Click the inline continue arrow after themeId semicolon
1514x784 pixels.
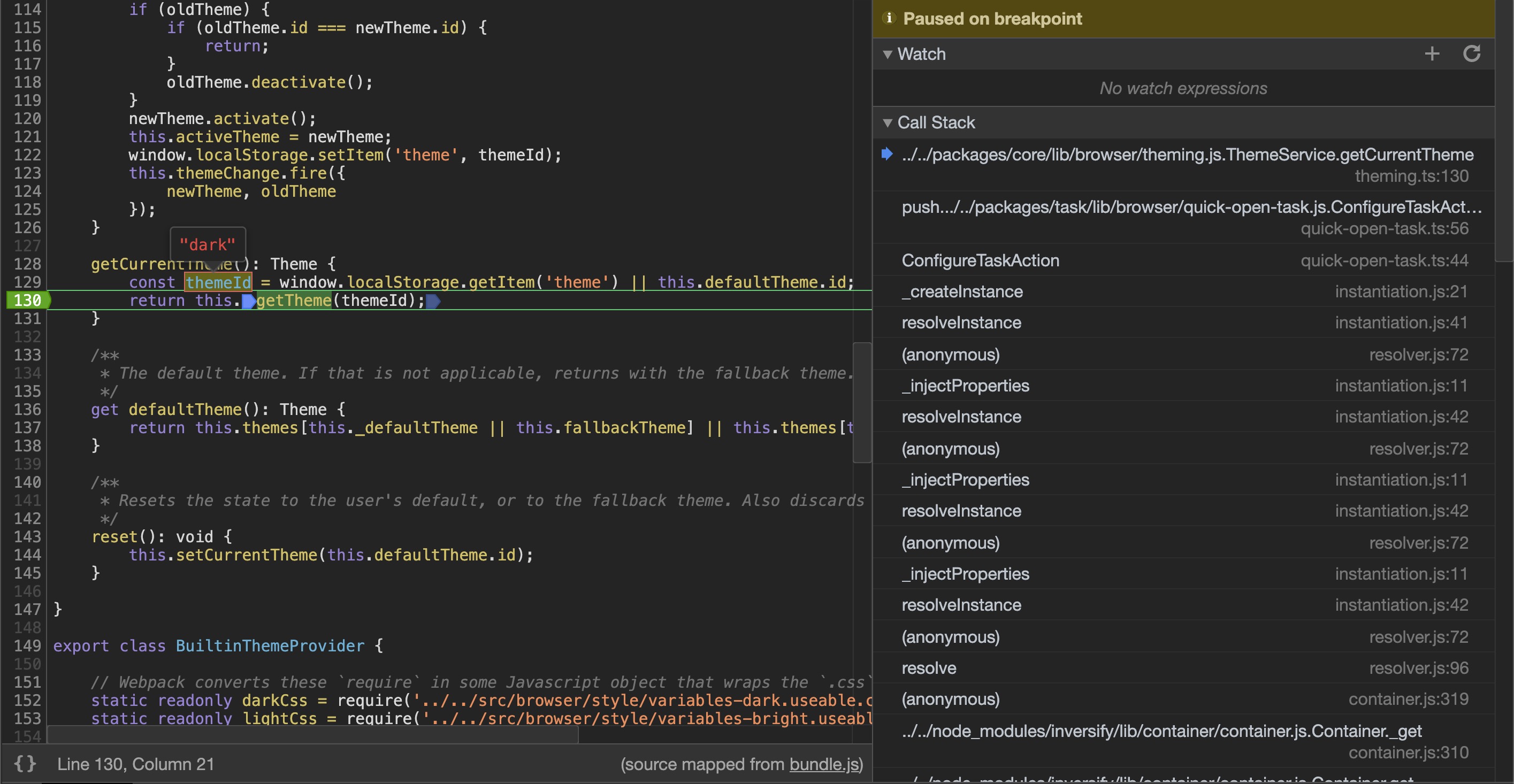(x=433, y=301)
